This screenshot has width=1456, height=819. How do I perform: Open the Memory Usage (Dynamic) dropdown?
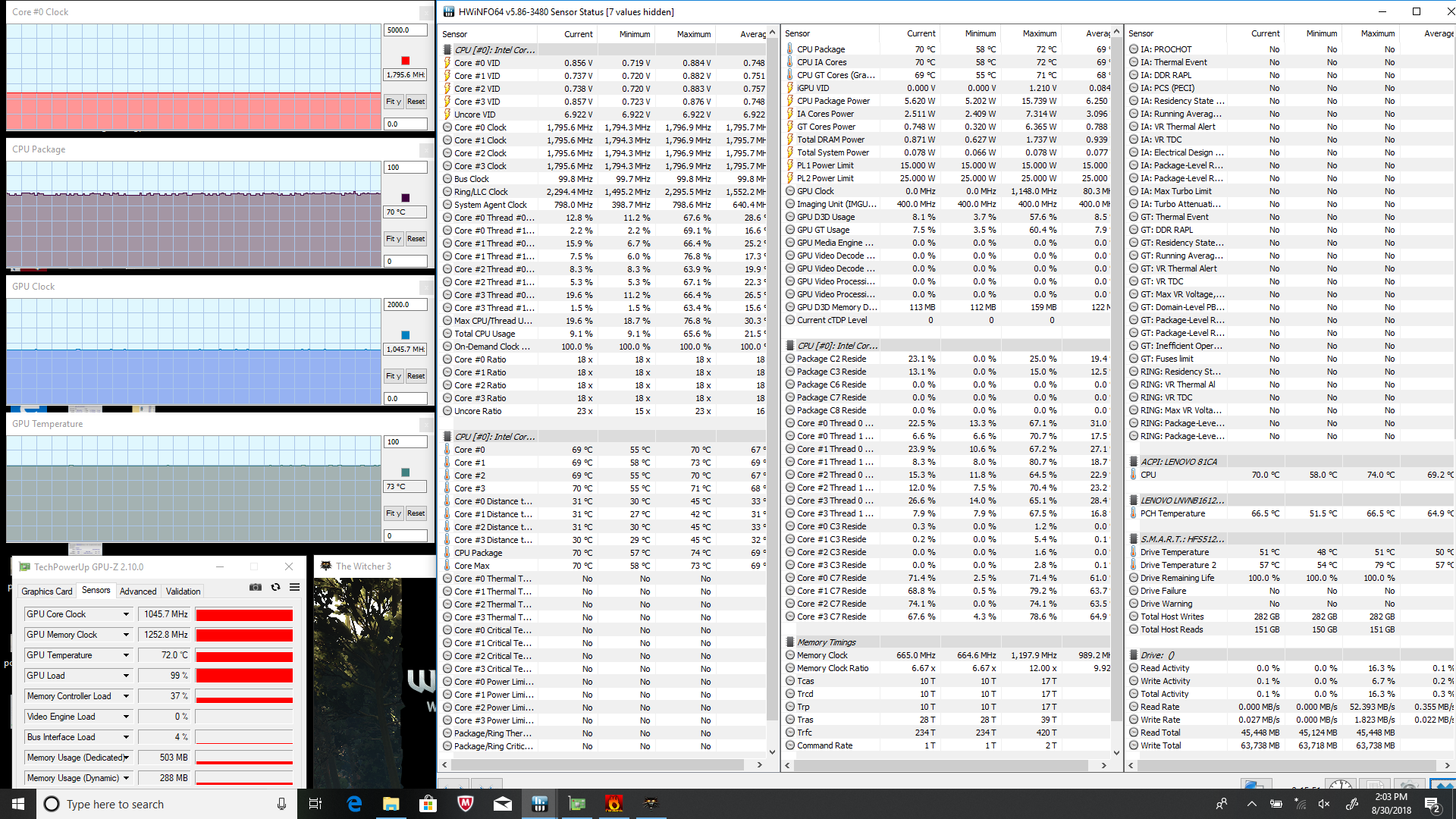126,778
